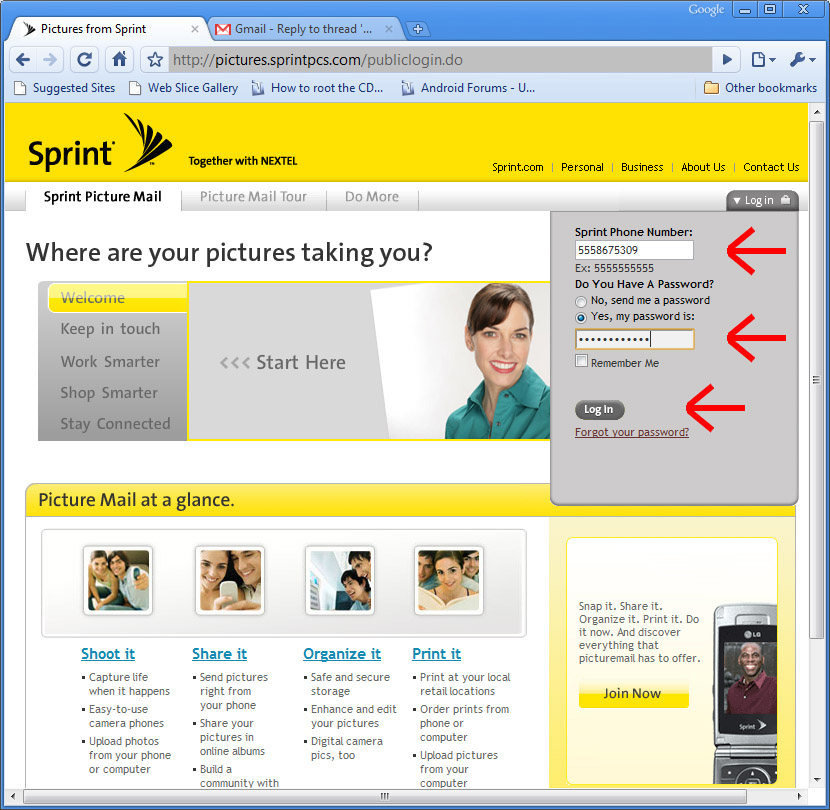
Task: Open a new tab with plus button
Action: point(418,29)
